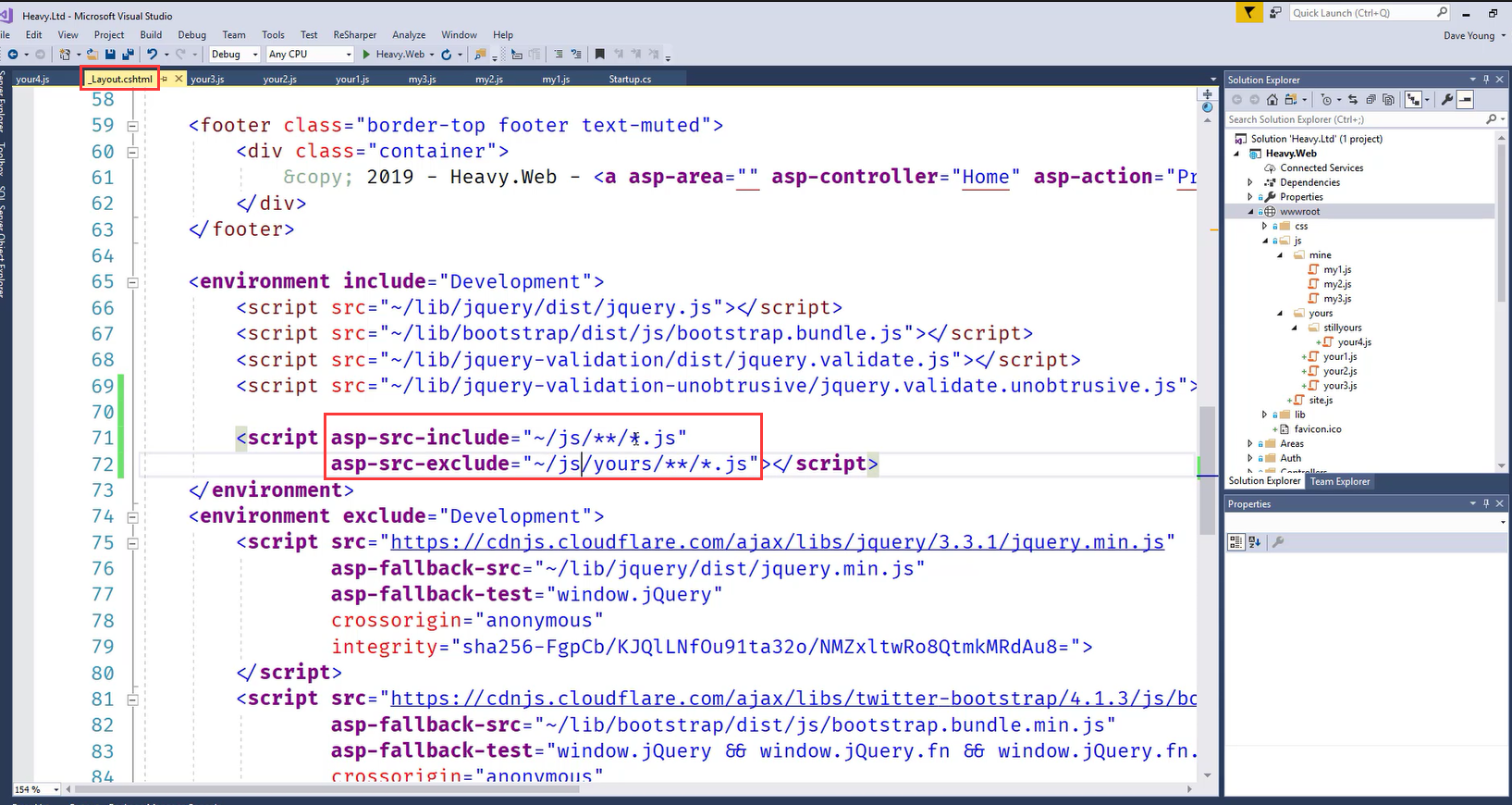1512x805 pixels.
Task: Select favicon.ico in Solution Explorer
Action: (1318, 429)
